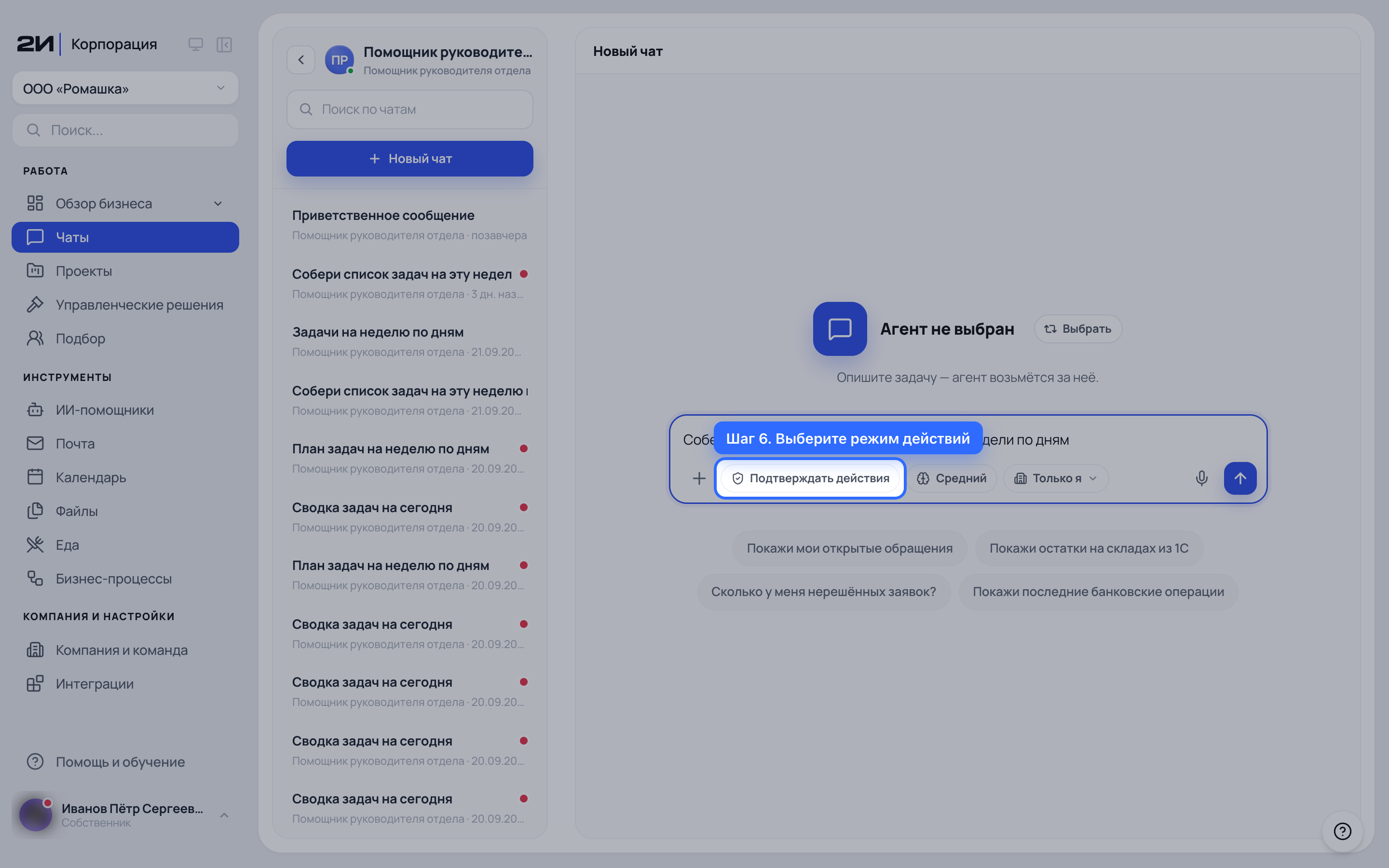Open Бизнес-процессы from sidebar

tap(125, 579)
